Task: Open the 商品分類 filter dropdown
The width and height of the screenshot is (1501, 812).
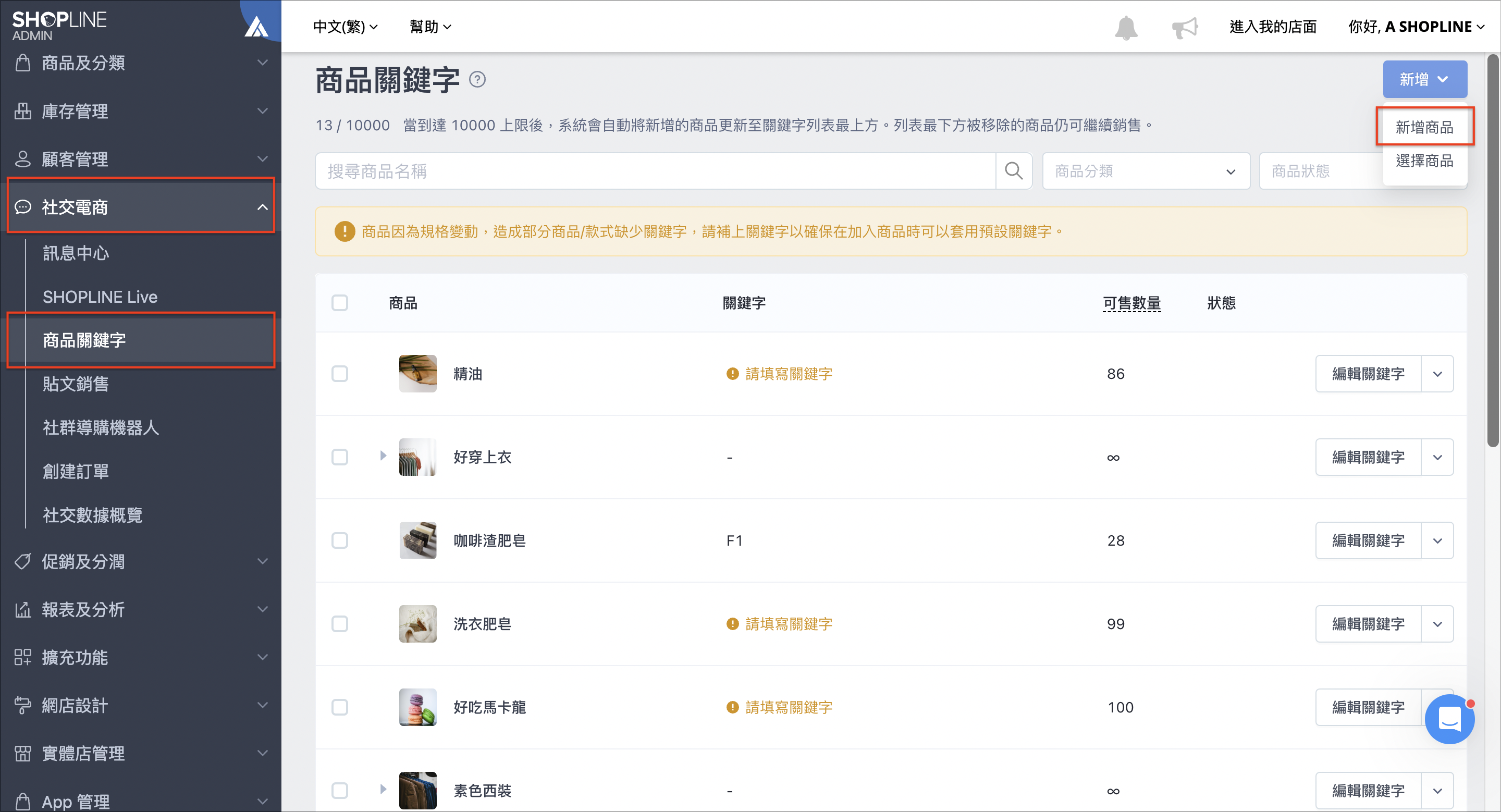Action: [1146, 170]
